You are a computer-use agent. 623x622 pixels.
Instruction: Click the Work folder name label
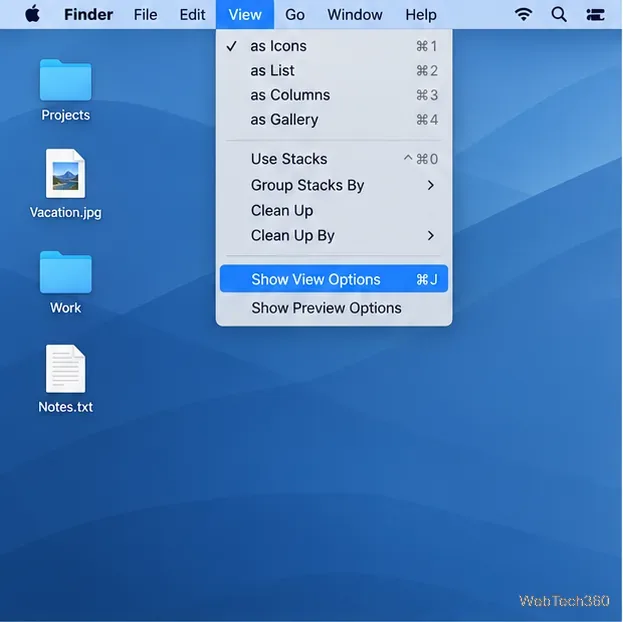point(66,308)
